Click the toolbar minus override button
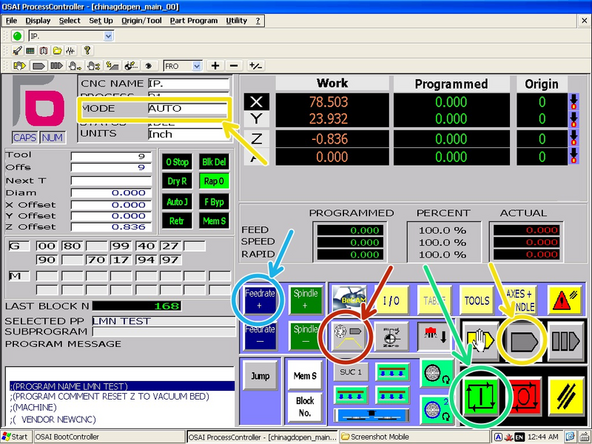 (x=234, y=66)
